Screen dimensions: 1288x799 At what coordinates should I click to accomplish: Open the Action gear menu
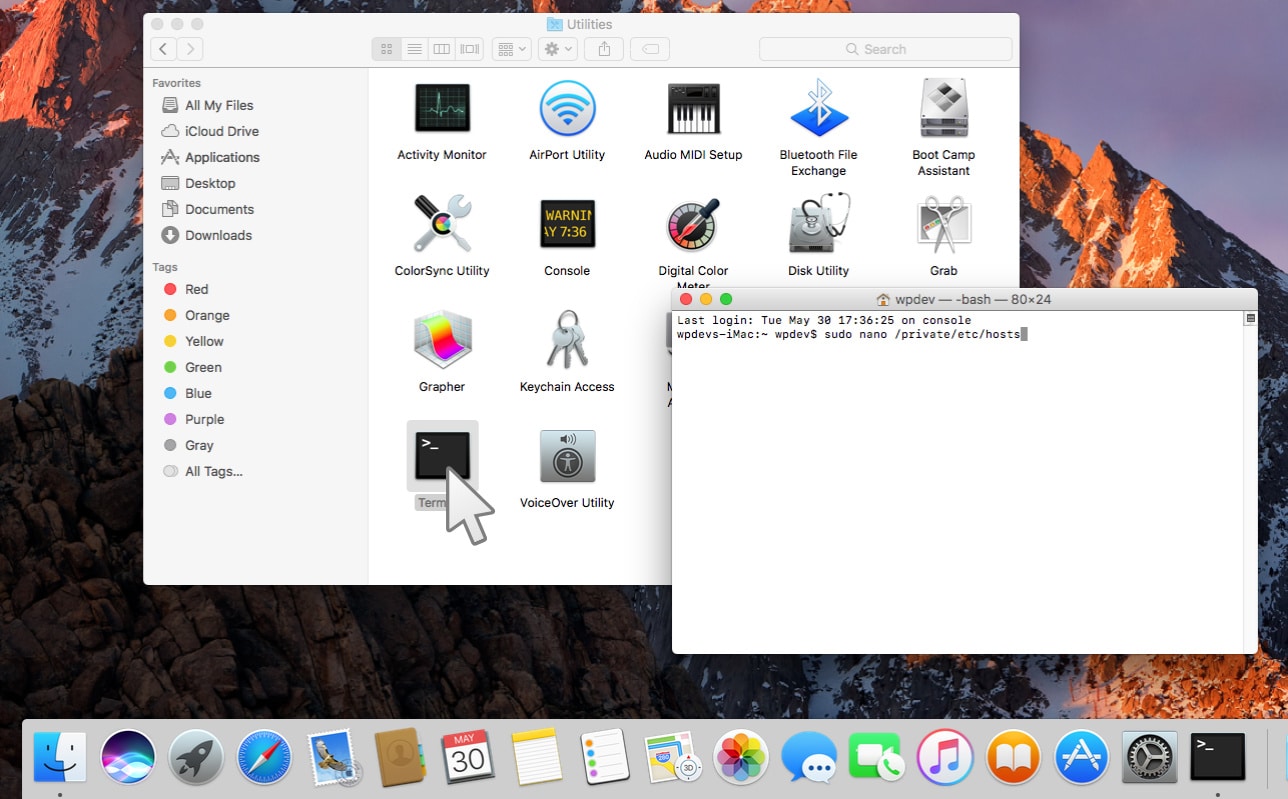(557, 48)
